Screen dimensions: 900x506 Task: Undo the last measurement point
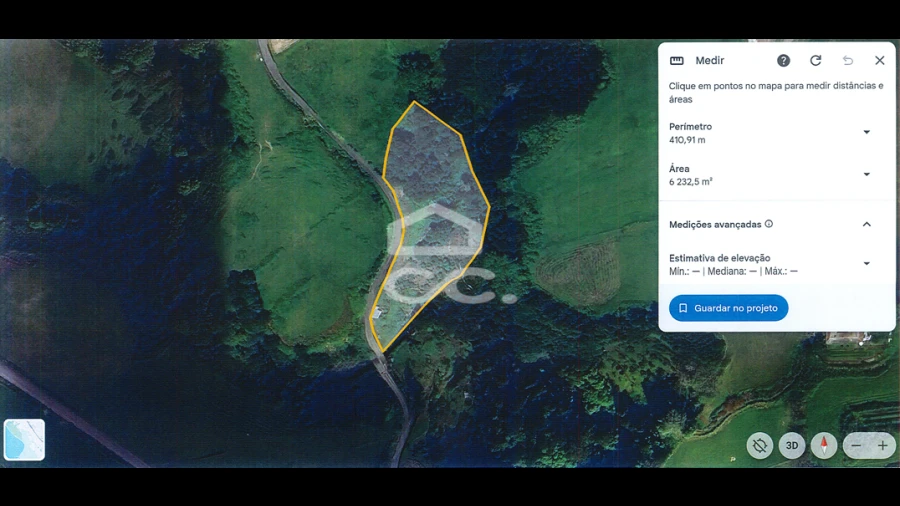[848, 60]
